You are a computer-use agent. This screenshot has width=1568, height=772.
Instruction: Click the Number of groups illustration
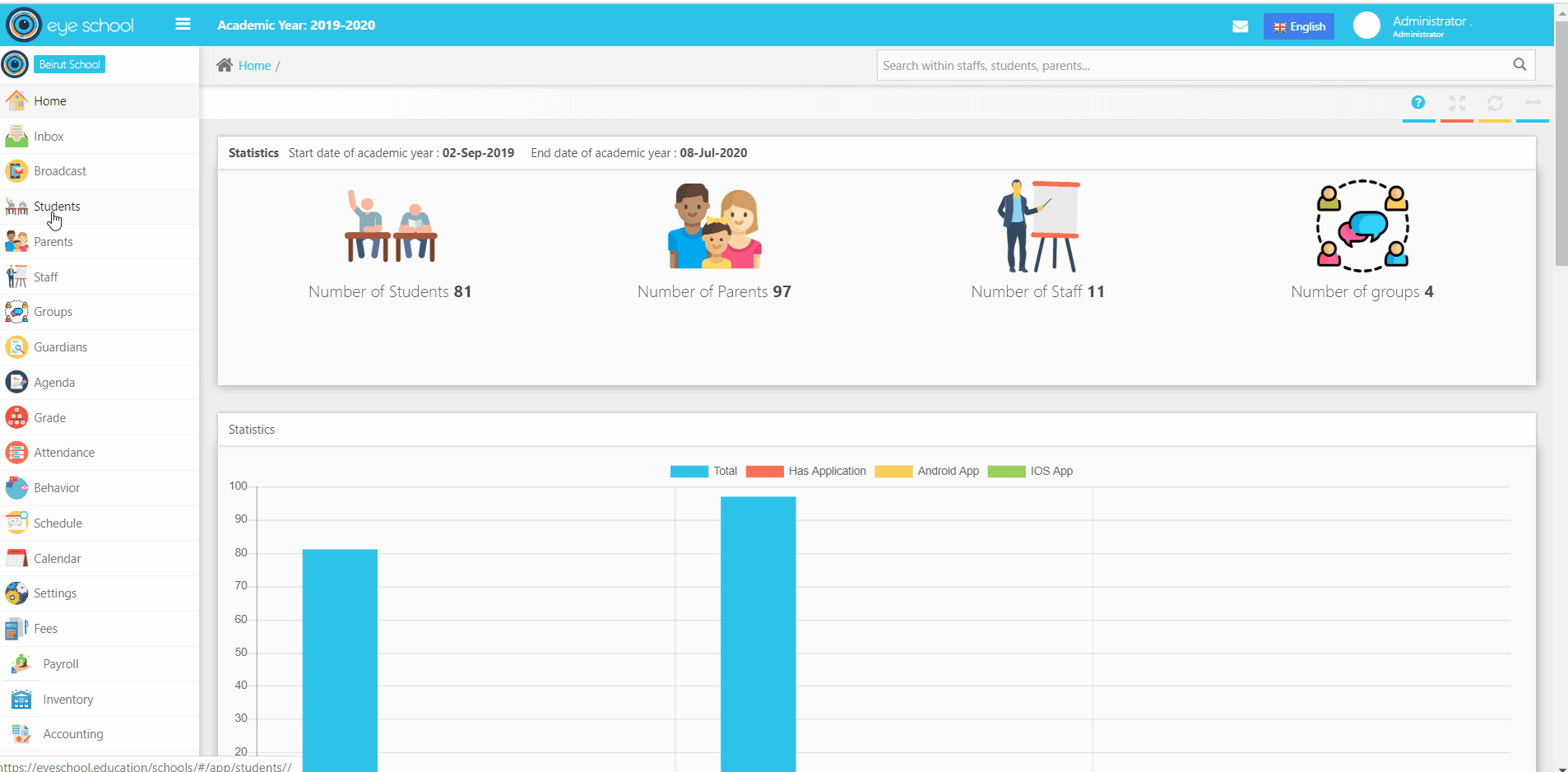point(1362,226)
